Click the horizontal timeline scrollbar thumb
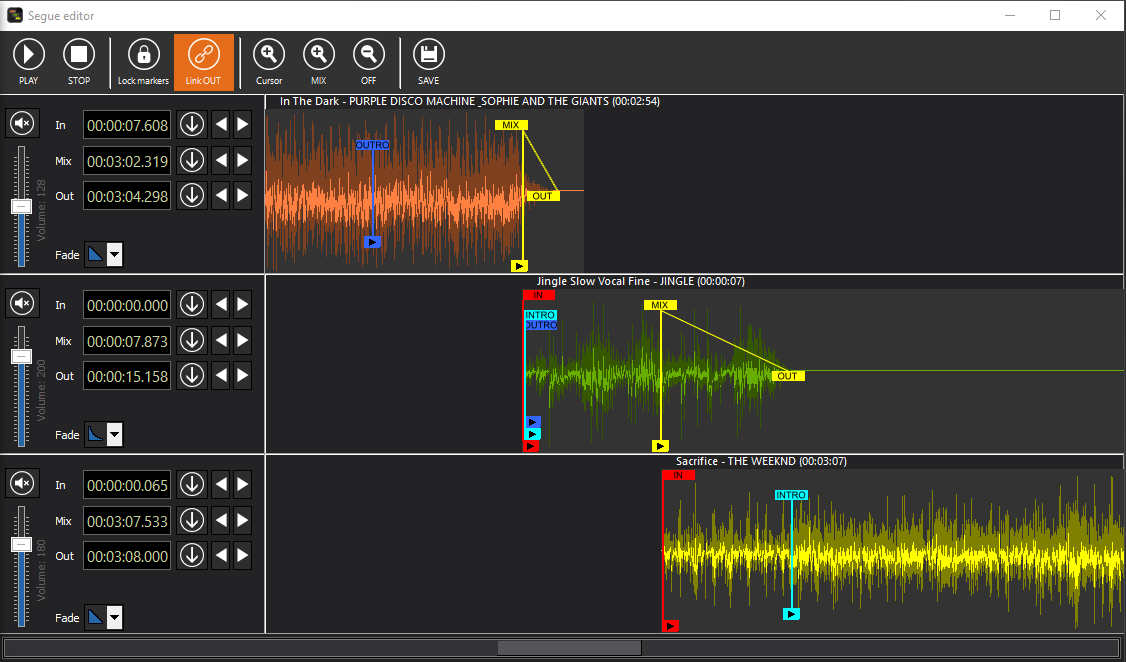Image resolution: width=1126 pixels, height=662 pixels. click(569, 647)
